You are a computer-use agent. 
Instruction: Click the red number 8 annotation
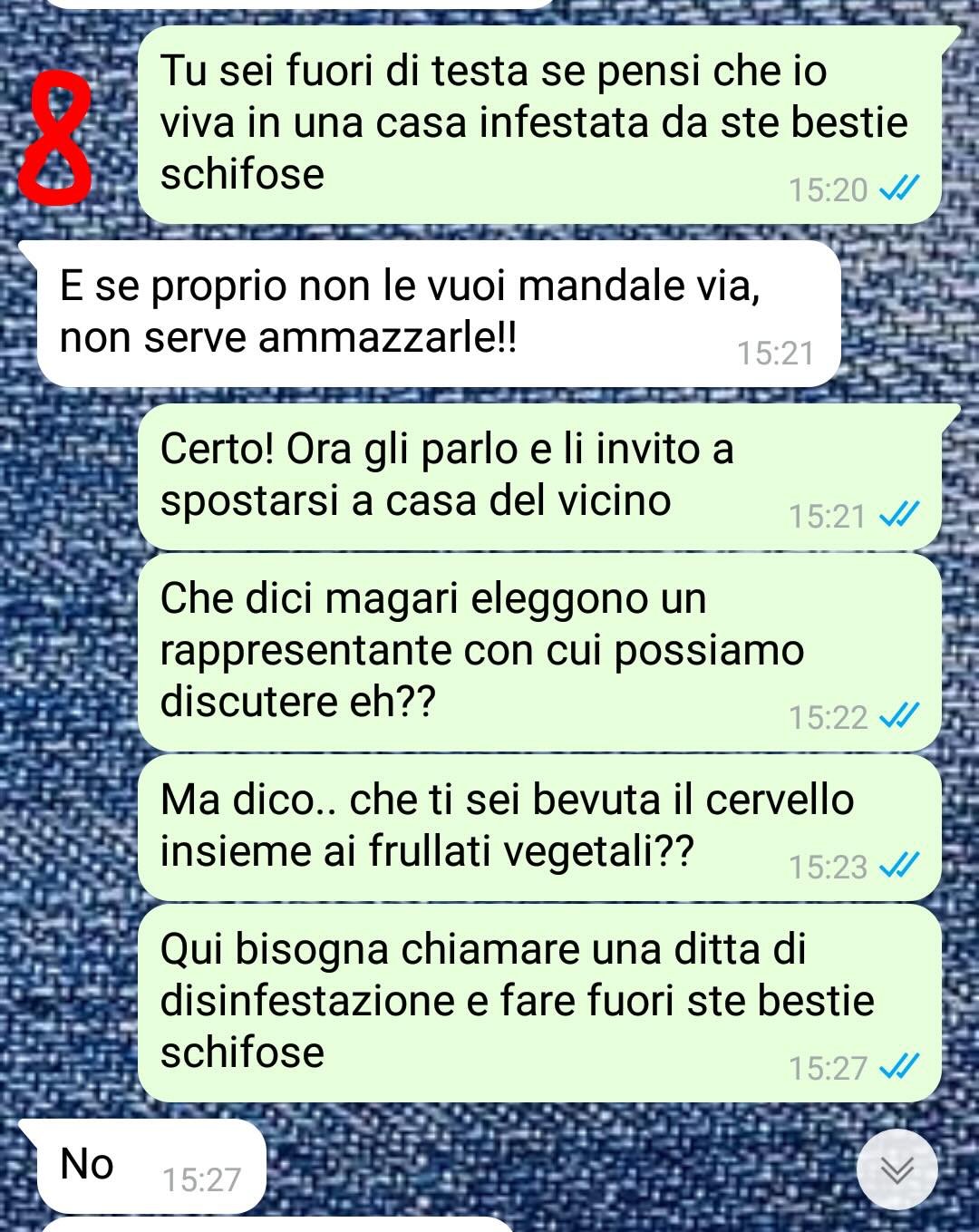pyautogui.click(x=56, y=139)
